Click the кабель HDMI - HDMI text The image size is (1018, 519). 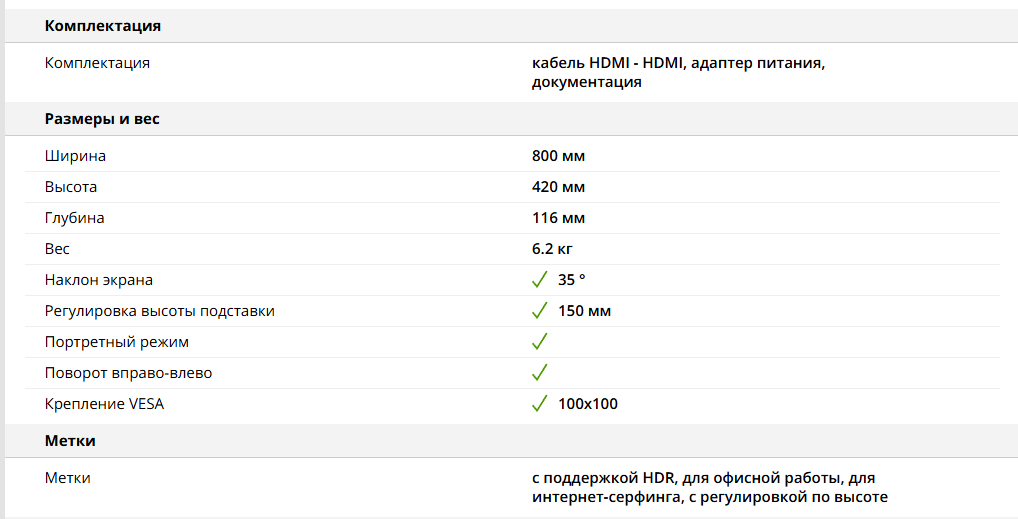point(607,63)
